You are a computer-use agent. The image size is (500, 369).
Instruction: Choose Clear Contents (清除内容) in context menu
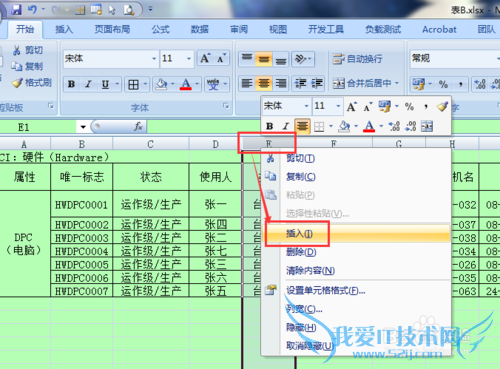357,270
